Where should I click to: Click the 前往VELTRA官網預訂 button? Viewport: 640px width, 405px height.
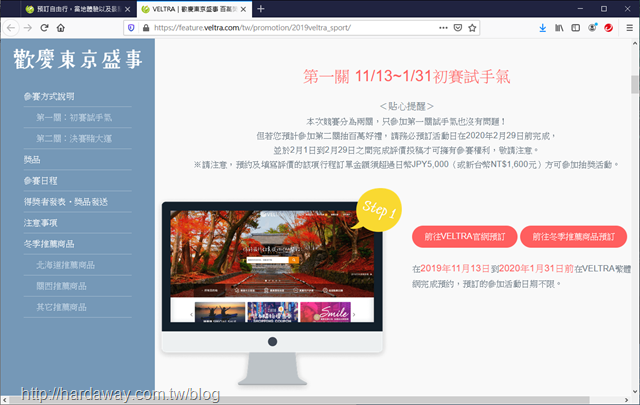(x=464, y=236)
